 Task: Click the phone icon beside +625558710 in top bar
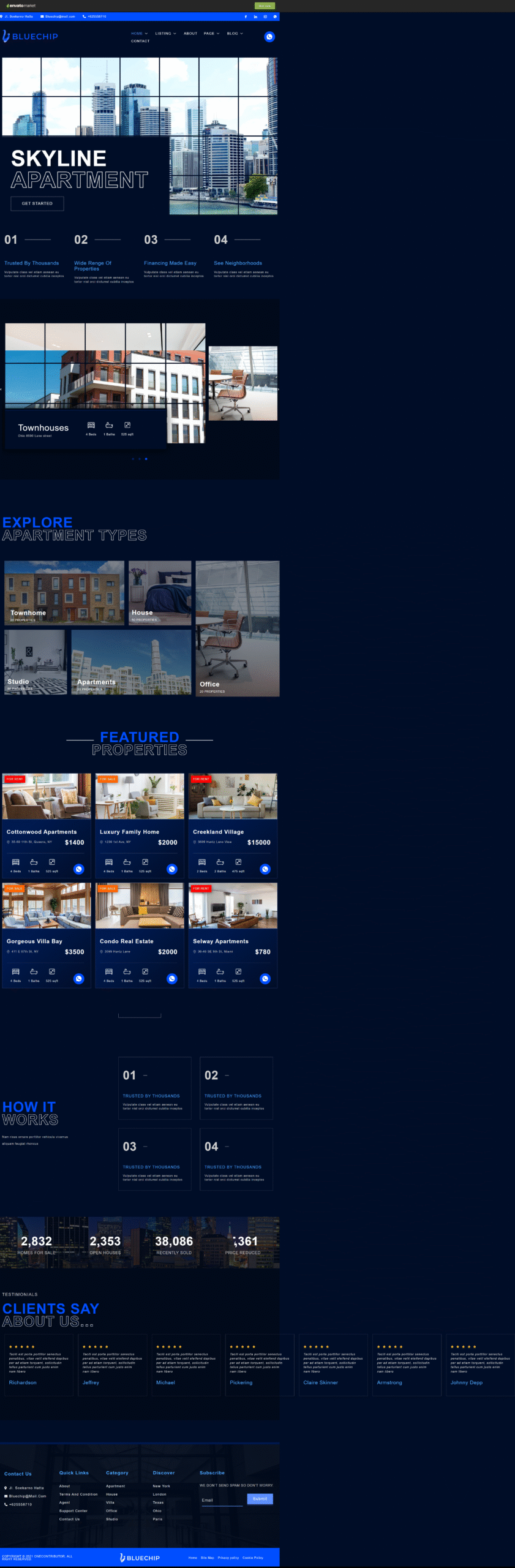[85, 17]
